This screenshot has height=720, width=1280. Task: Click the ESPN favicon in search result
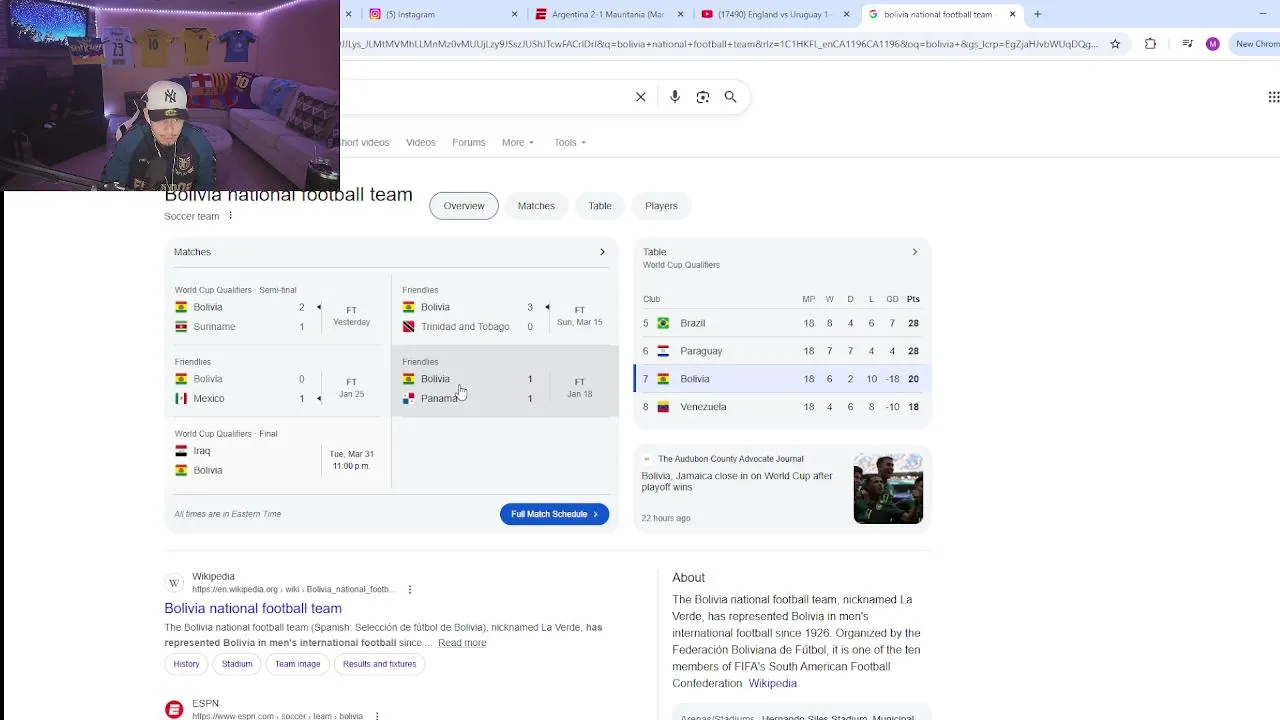[174, 709]
